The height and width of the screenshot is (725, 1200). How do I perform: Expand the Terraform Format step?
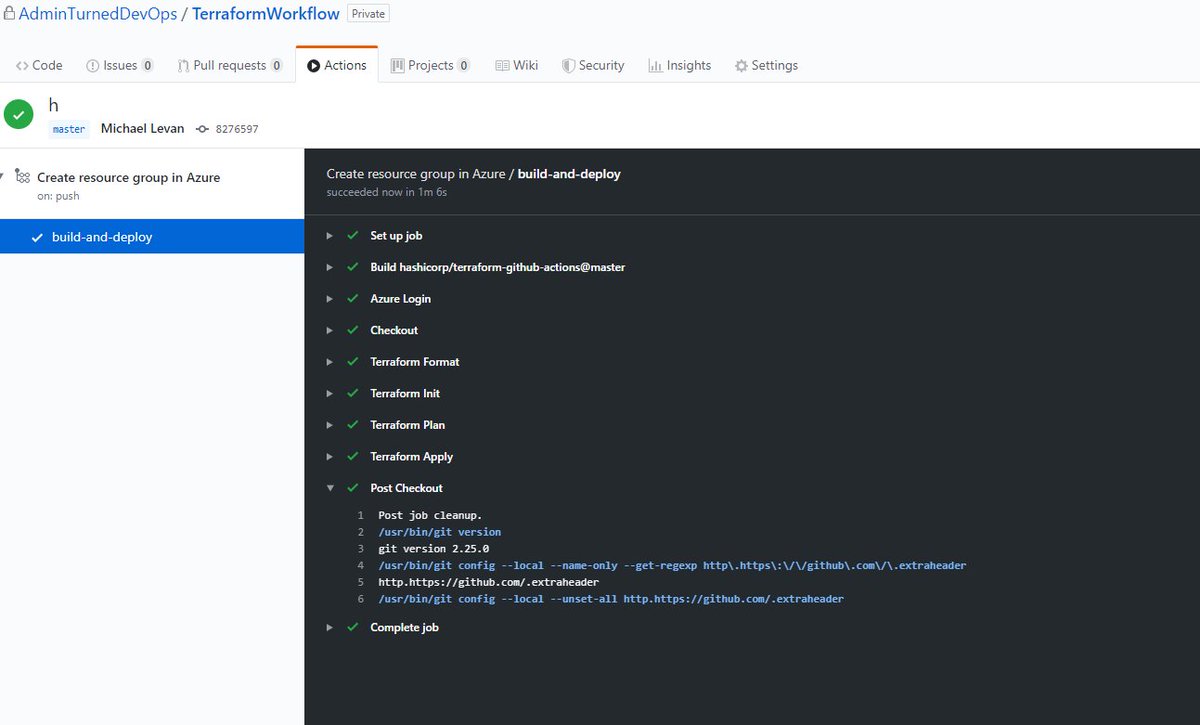(330, 361)
